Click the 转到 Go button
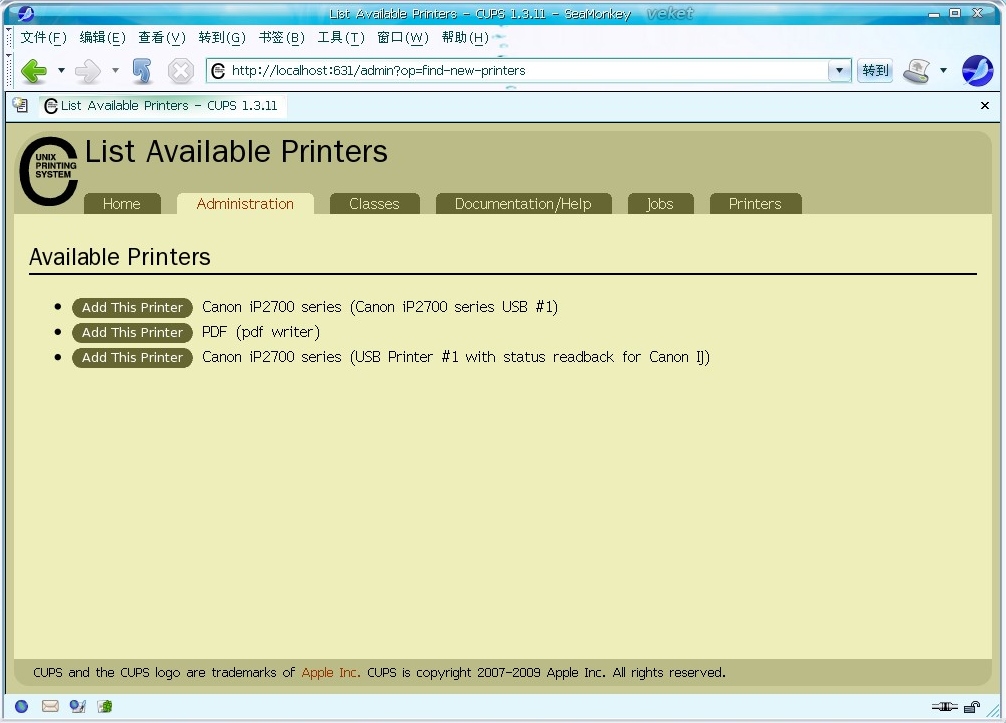1006x723 pixels. (x=875, y=71)
